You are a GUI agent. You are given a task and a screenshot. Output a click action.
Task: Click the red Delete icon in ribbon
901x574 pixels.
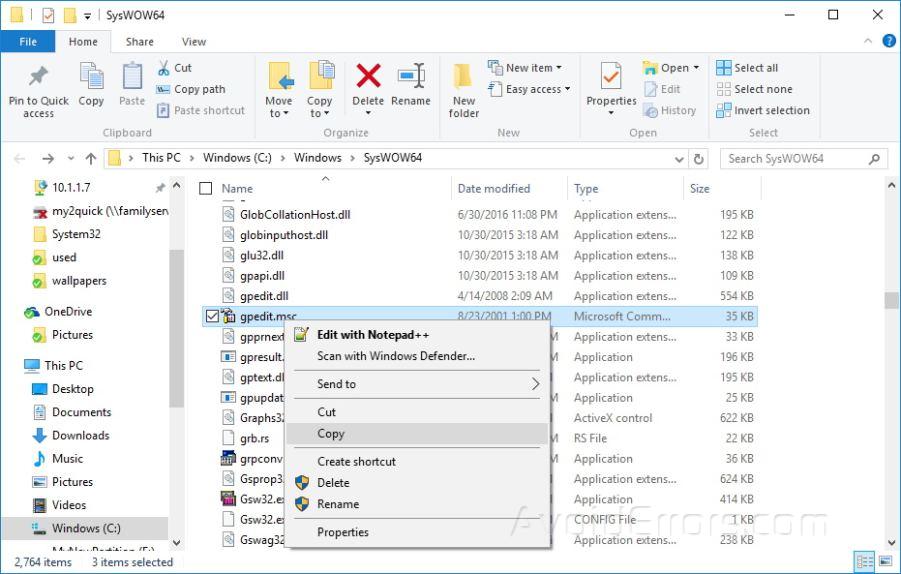point(368,77)
